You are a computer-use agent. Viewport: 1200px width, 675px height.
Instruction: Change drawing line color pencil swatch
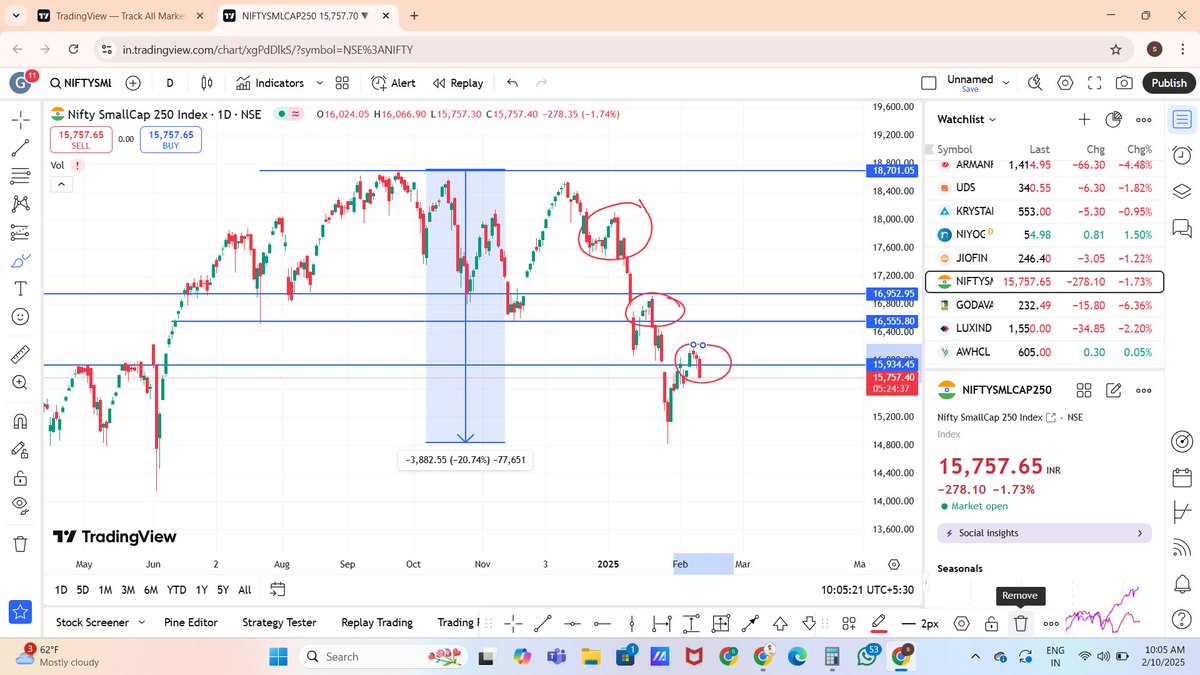[880, 623]
